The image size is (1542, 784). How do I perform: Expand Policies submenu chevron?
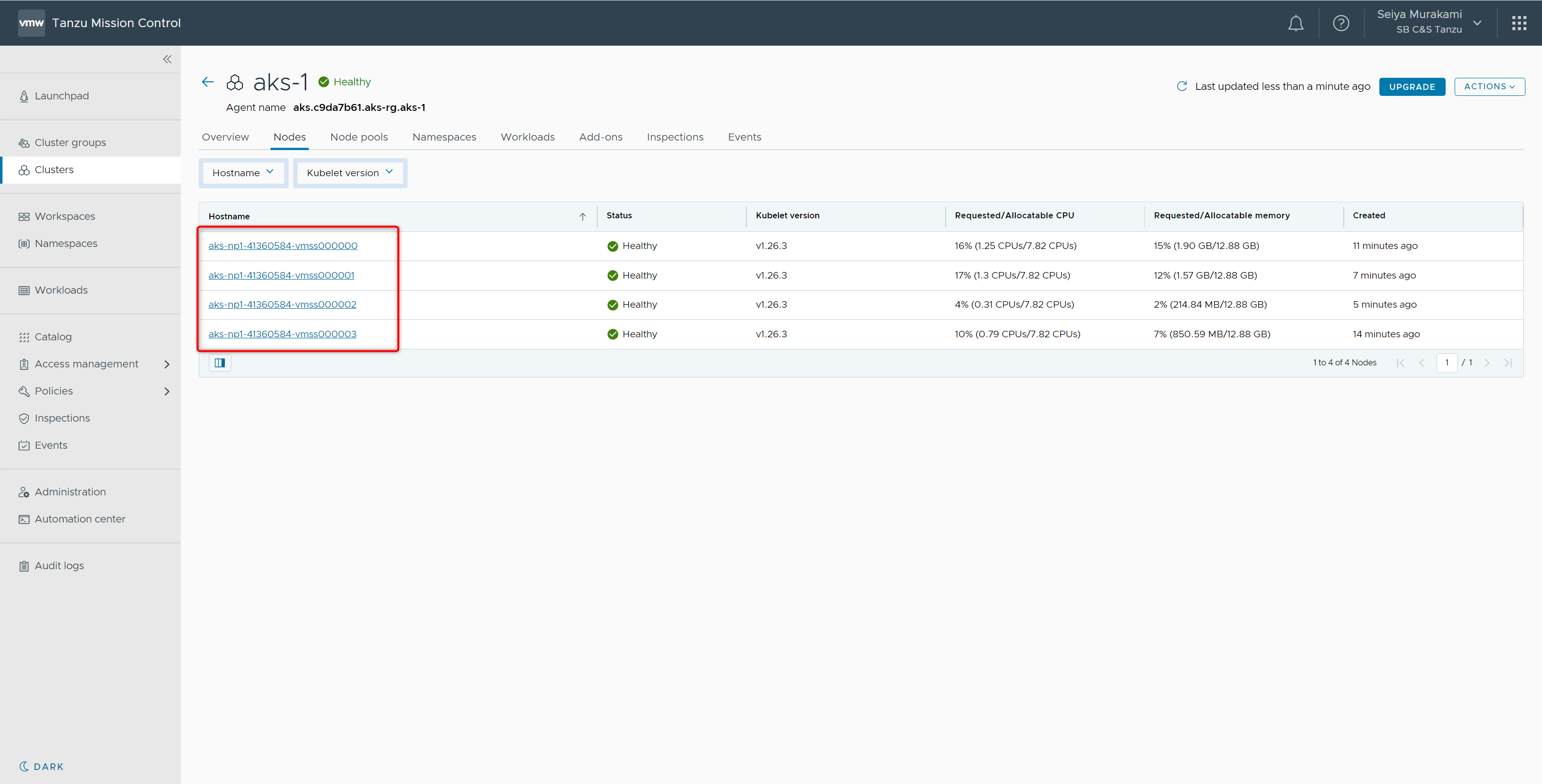[x=167, y=391]
